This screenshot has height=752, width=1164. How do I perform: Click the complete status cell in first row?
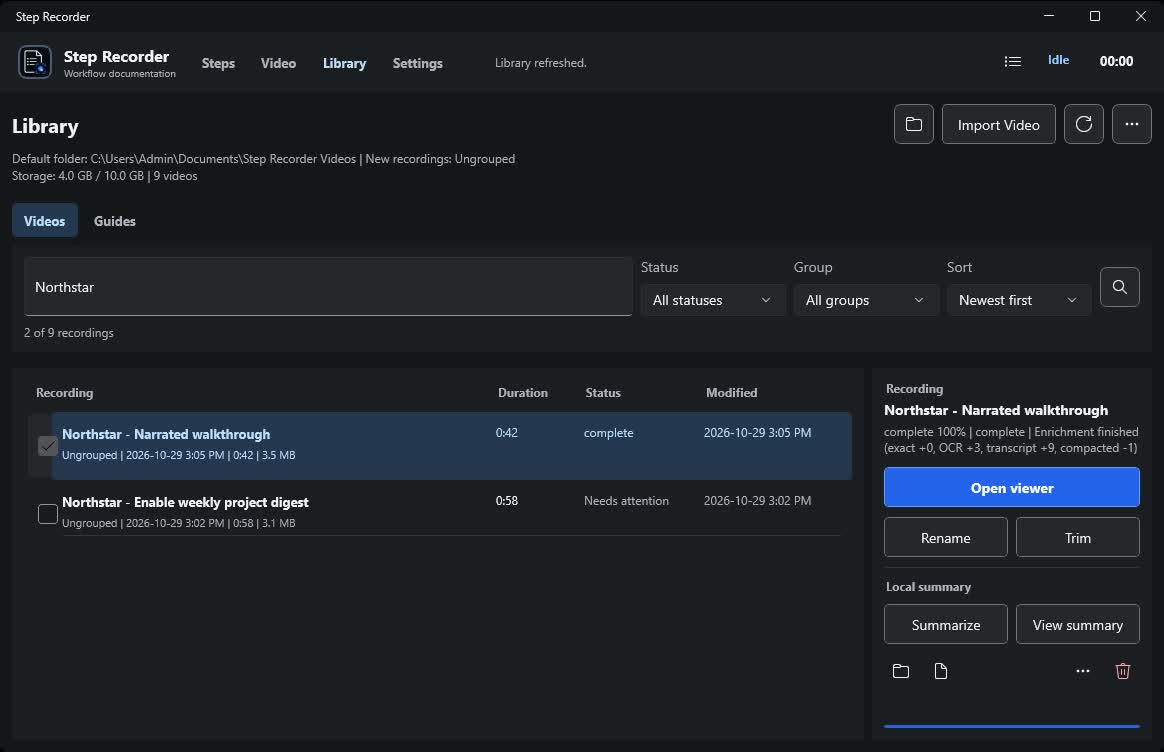pyautogui.click(x=609, y=433)
